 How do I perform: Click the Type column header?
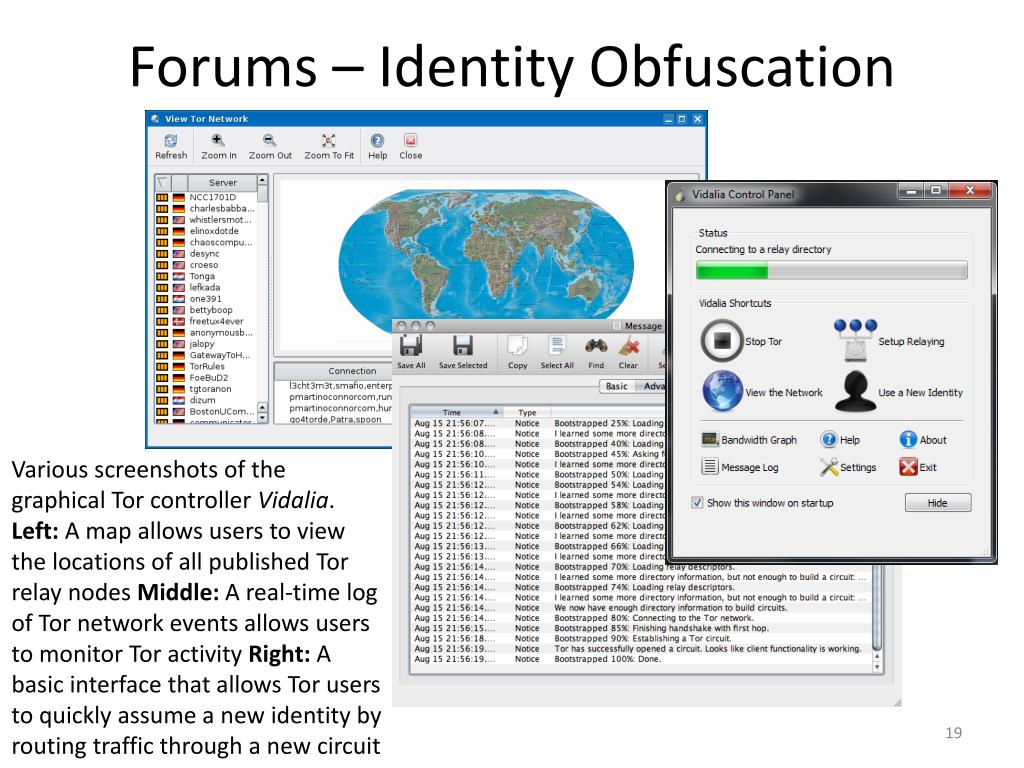(527, 412)
